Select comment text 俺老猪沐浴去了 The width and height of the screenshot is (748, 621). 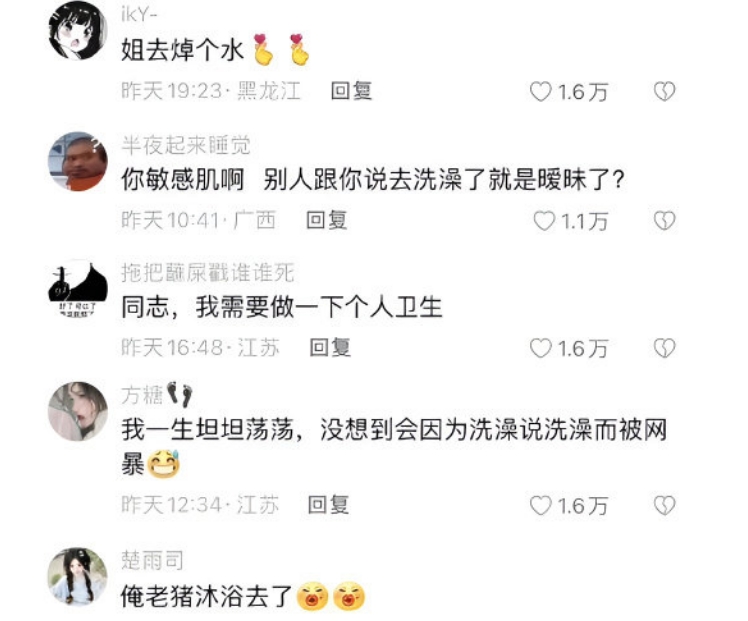click(x=206, y=597)
